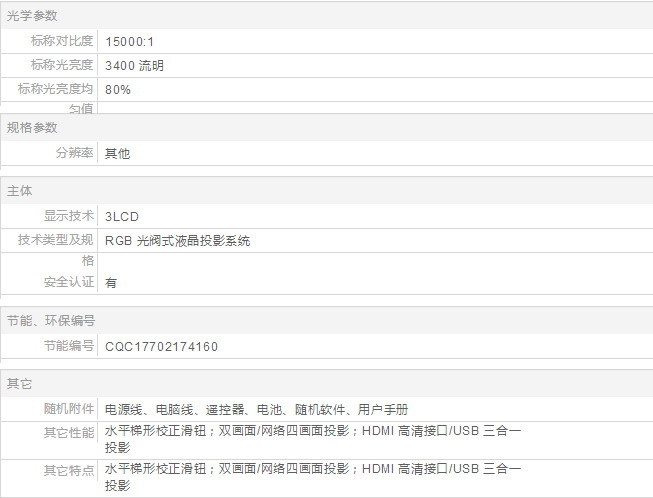Click the 节能、环保编号 section header
The image size is (653, 498).
51,321
